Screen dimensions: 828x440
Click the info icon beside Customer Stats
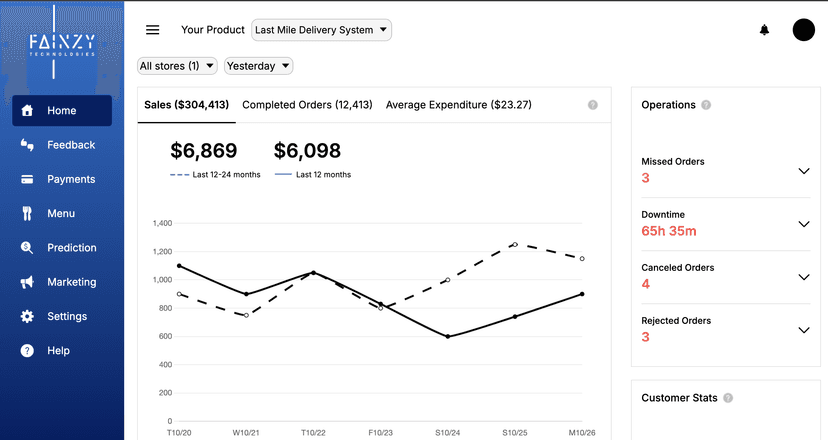728,398
